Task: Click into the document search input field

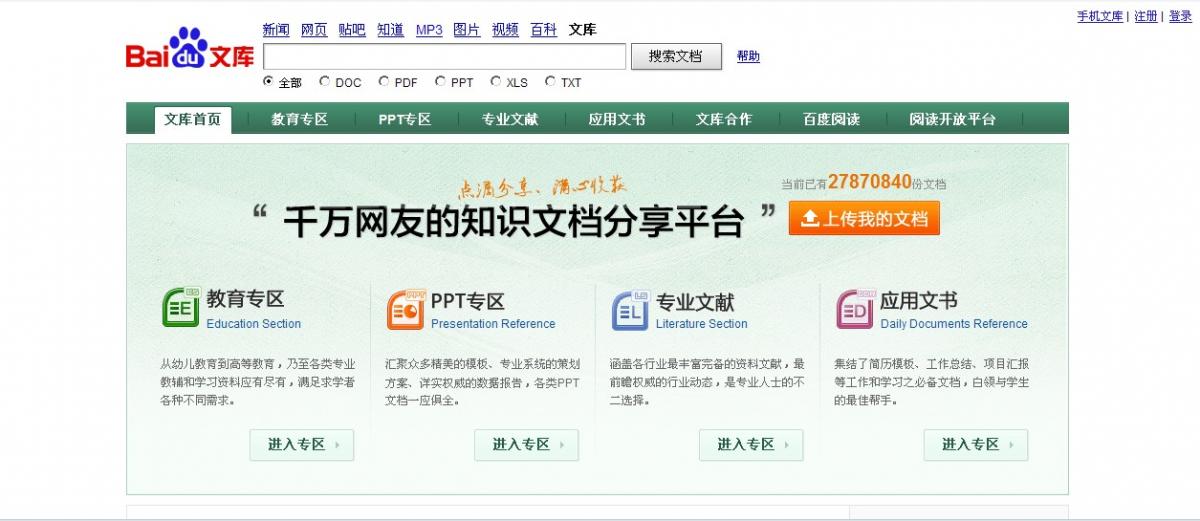Action: pyautogui.click(x=444, y=56)
